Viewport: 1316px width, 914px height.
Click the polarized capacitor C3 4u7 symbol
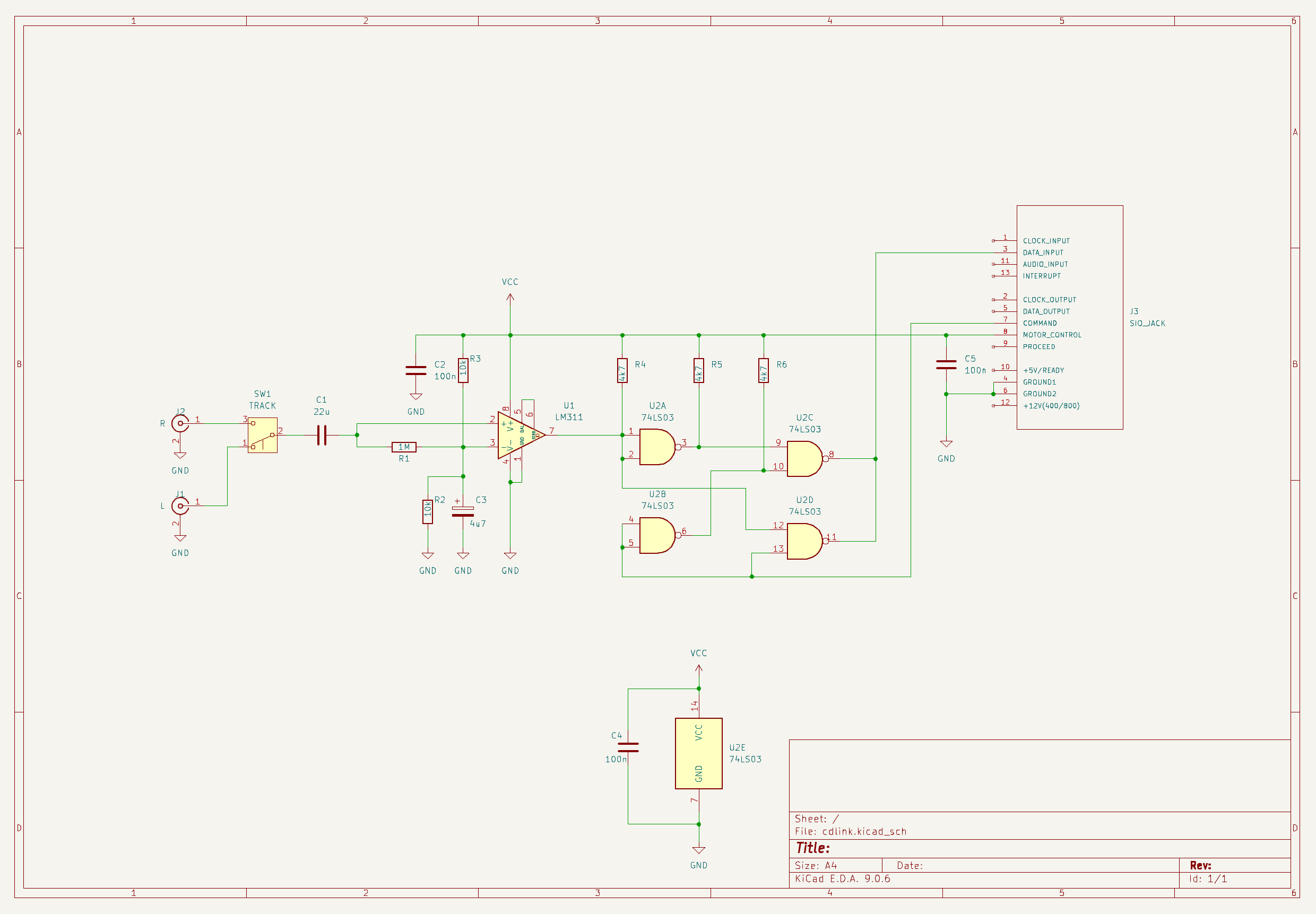tap(462, 511)
